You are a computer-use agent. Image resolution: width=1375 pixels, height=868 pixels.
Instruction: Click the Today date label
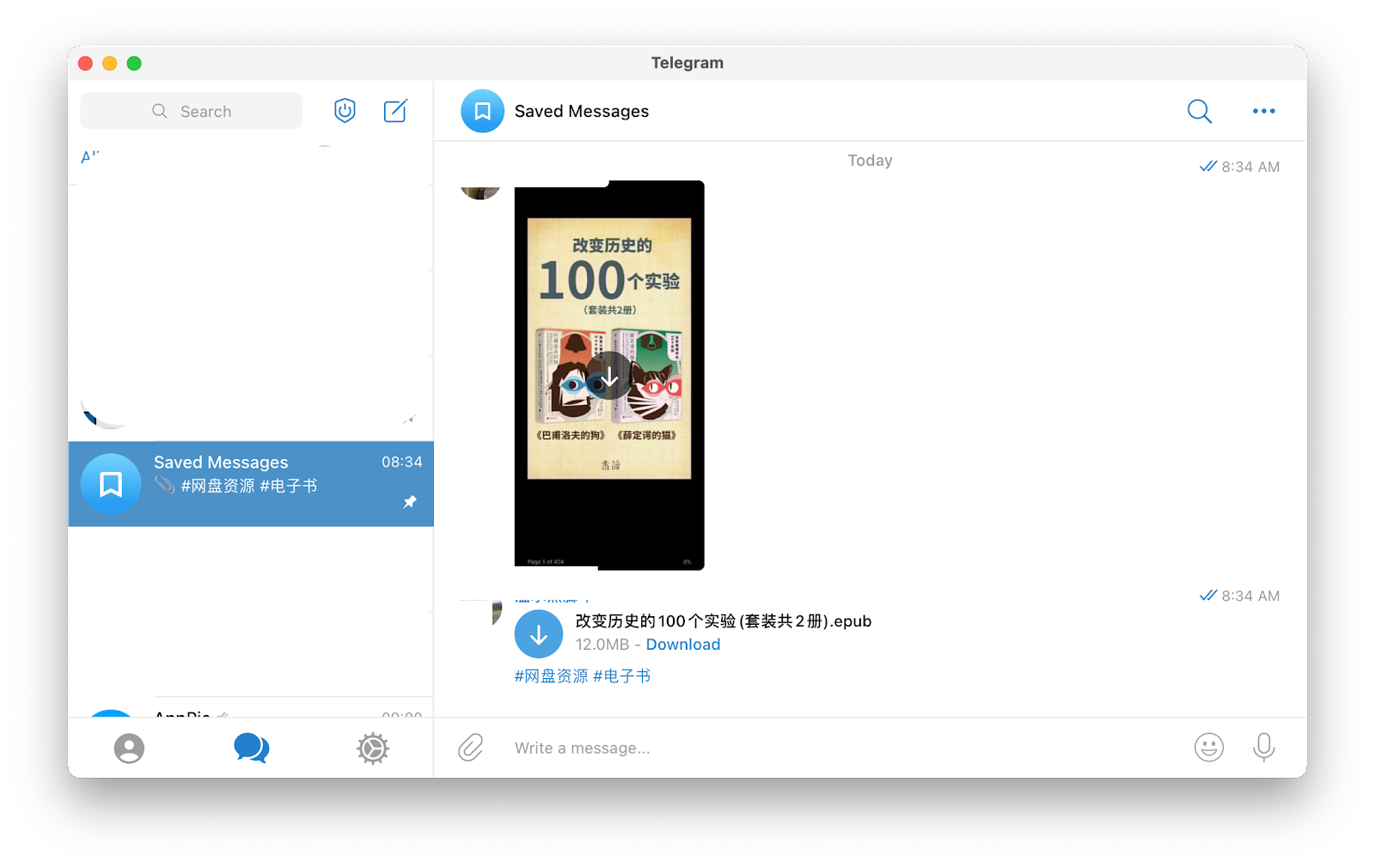pyautogui.click(x=870, y=161)
